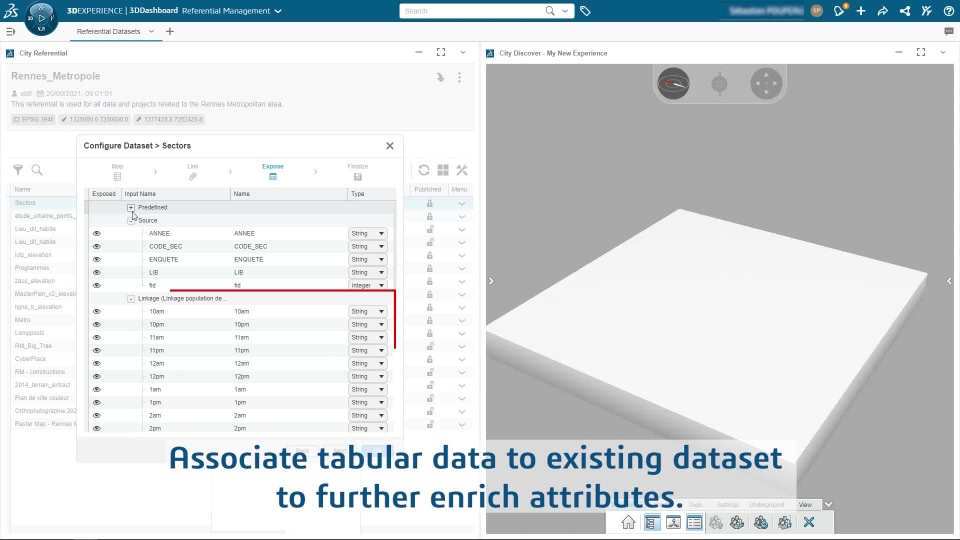Collapse the Linkage population tree node

pyautogui.click(x=131, y=299)
